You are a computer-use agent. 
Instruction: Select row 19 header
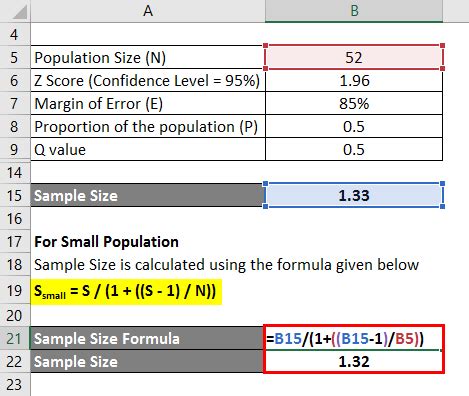[x=15, y=290]
